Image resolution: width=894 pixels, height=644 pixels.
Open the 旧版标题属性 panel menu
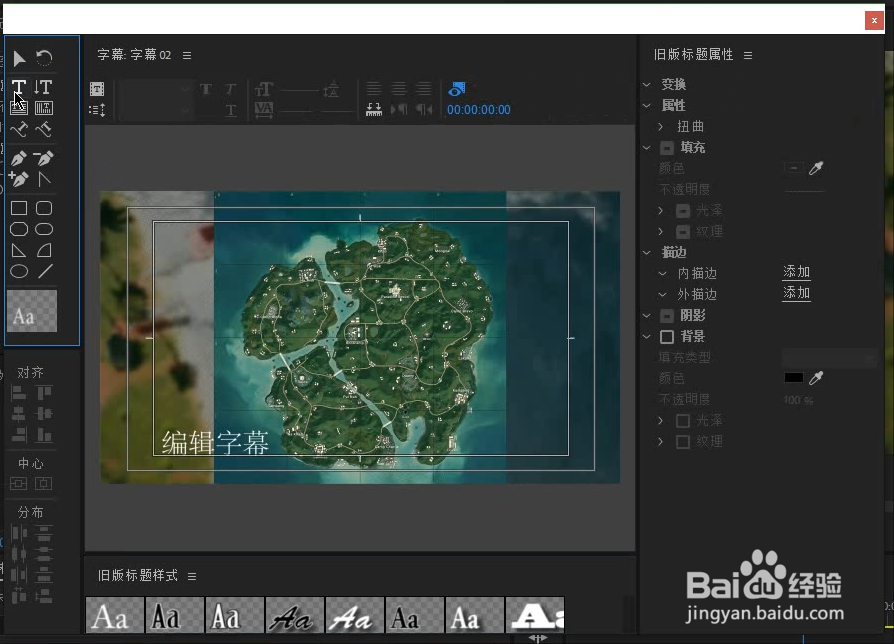(x=748, y=55)
